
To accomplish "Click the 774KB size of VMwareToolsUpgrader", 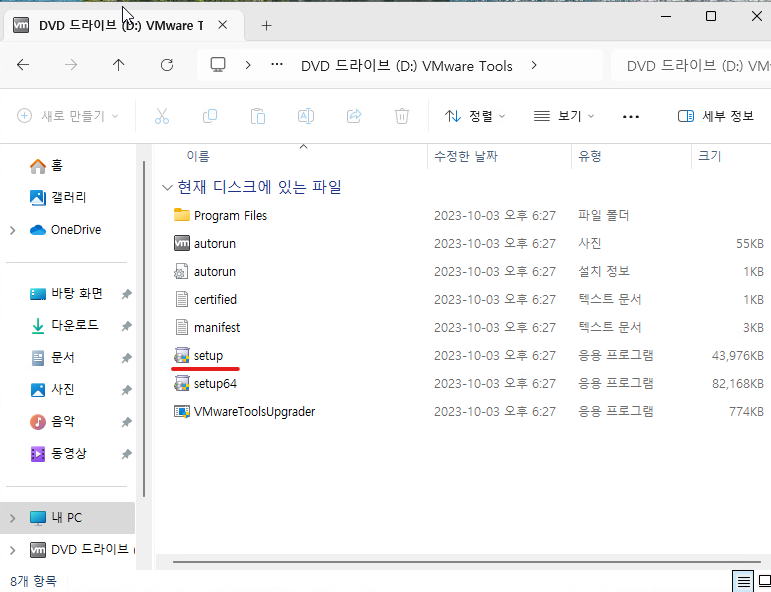I will click(746, 412).
